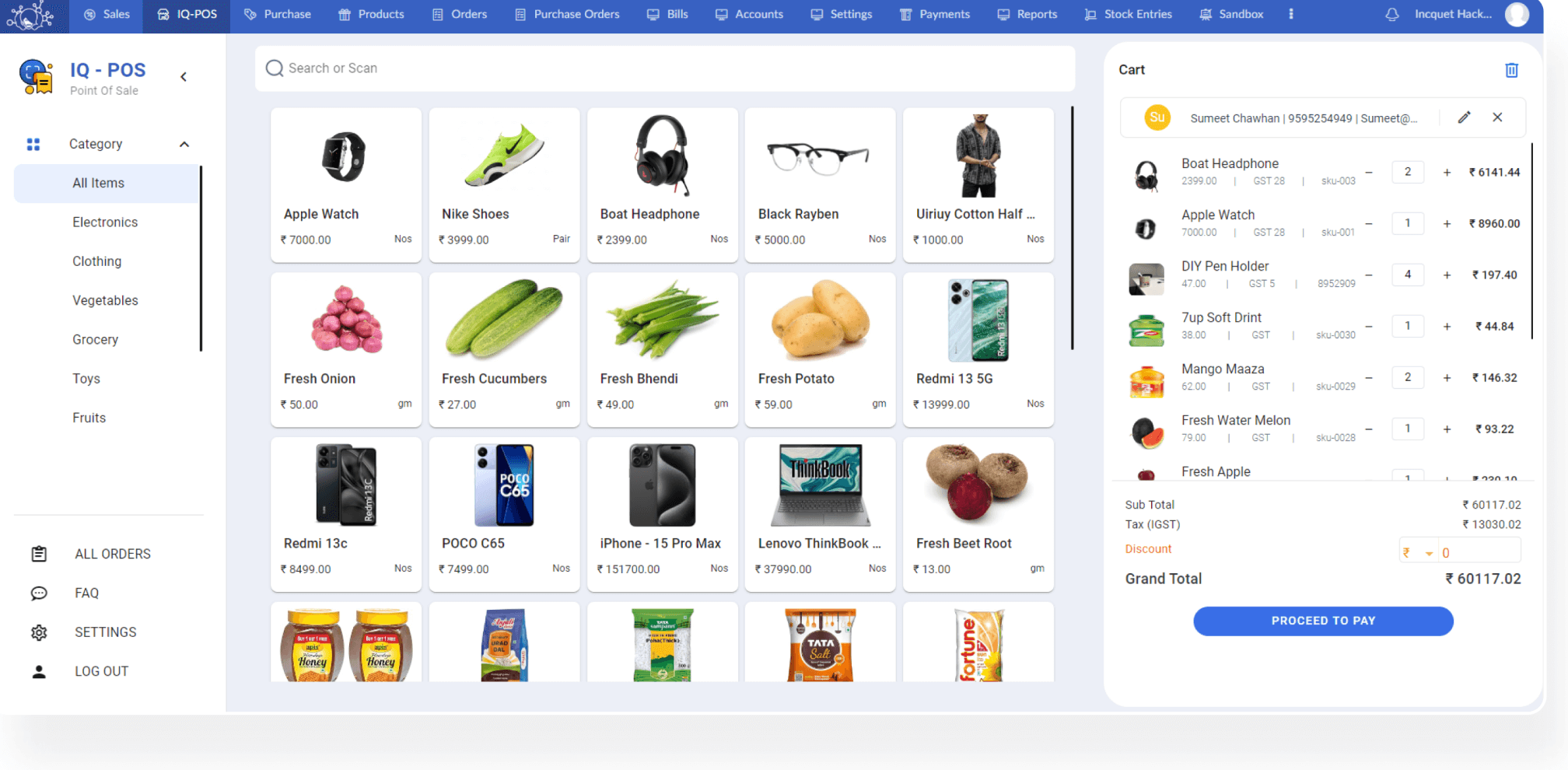The image size is (1568, 770).
Task: Clear the cart with trash icon
Action: (x=1511, y=70)
